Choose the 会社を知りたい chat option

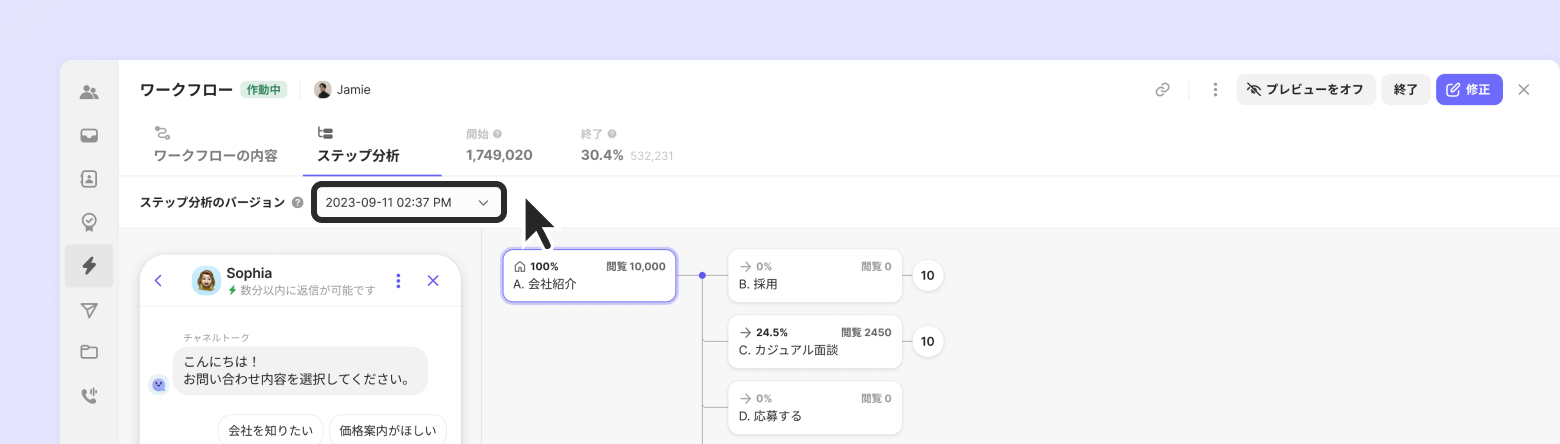point(270,431)
